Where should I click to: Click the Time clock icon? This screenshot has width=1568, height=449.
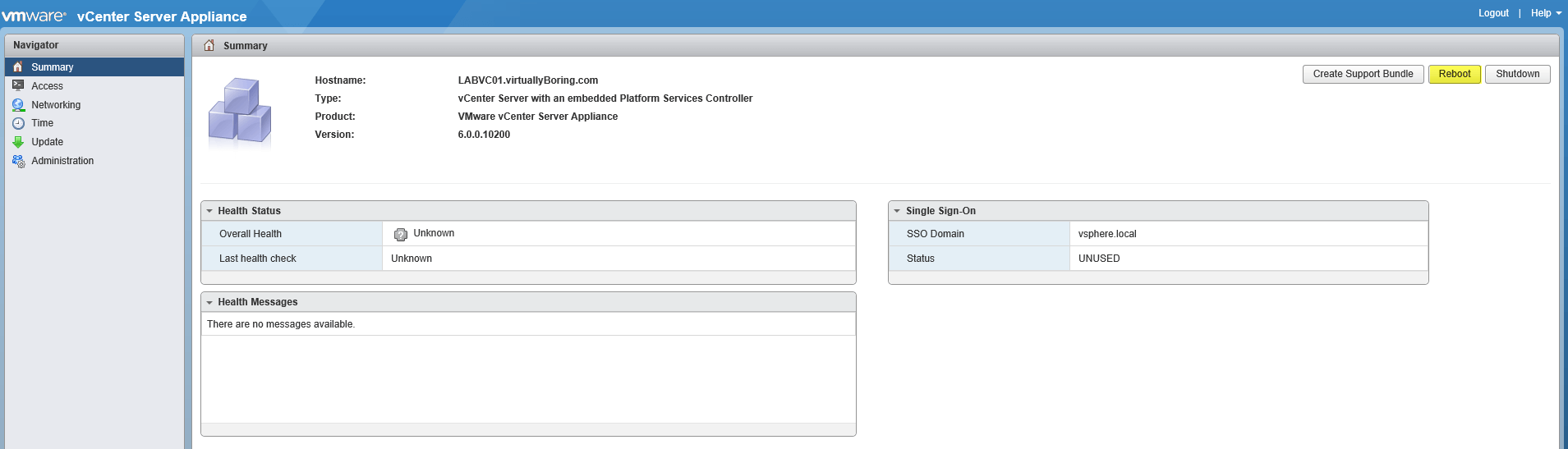18,123
